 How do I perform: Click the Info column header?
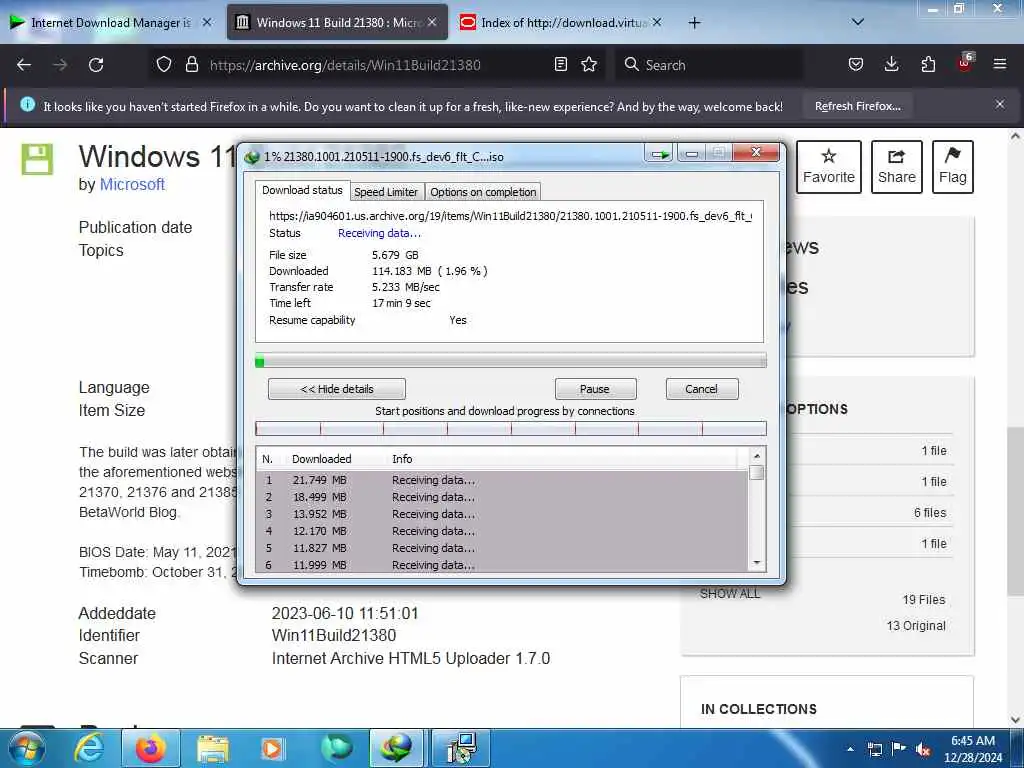pos(402,459)
